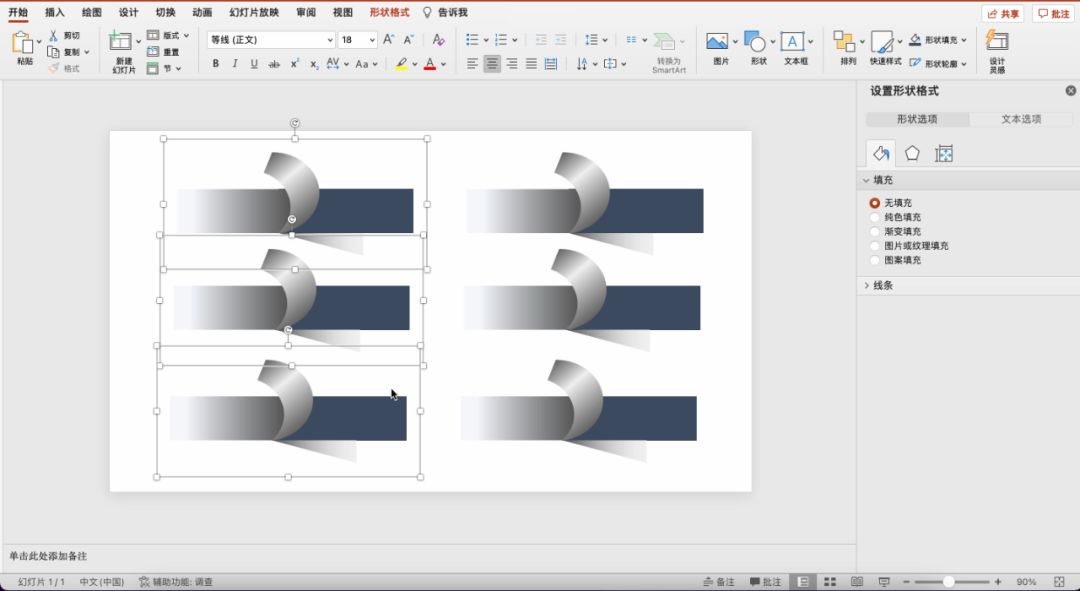1080x591 pixels.
Task: Switch to 文本选项 text options tab
Action: point(1021,119)
